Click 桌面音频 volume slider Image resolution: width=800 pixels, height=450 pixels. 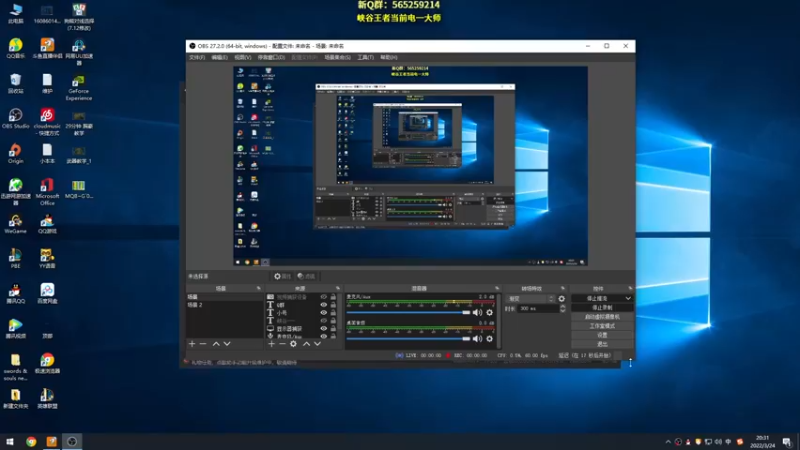click(x=408, y=339)
